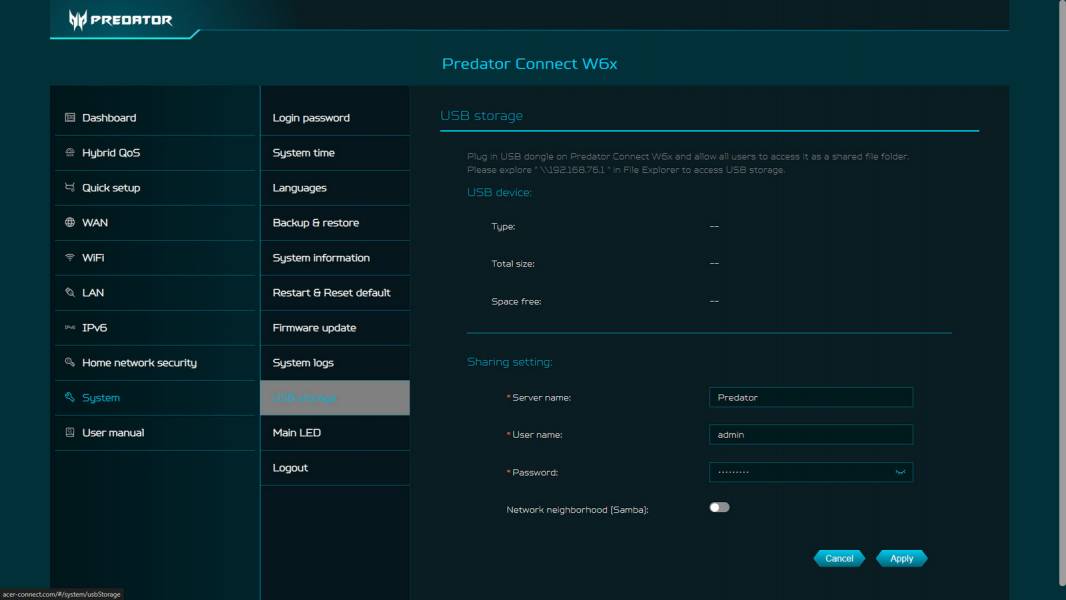Open WiFi settings via its wireless icon

69,257
